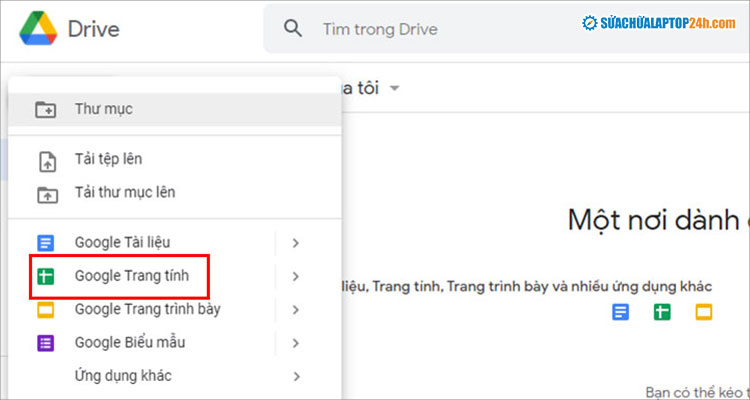Click the file upload icon

[47, 162]
